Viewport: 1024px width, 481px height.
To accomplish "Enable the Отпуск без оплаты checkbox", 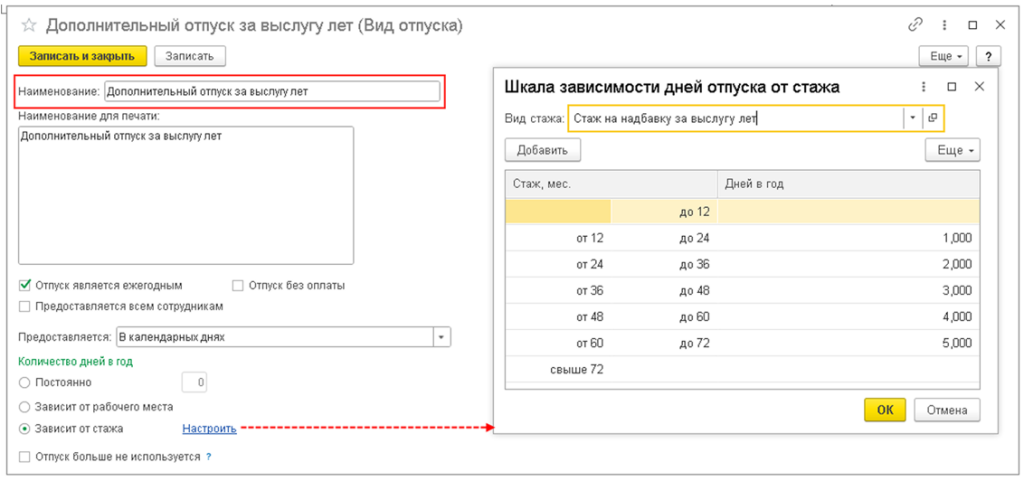I will (238, 285).
